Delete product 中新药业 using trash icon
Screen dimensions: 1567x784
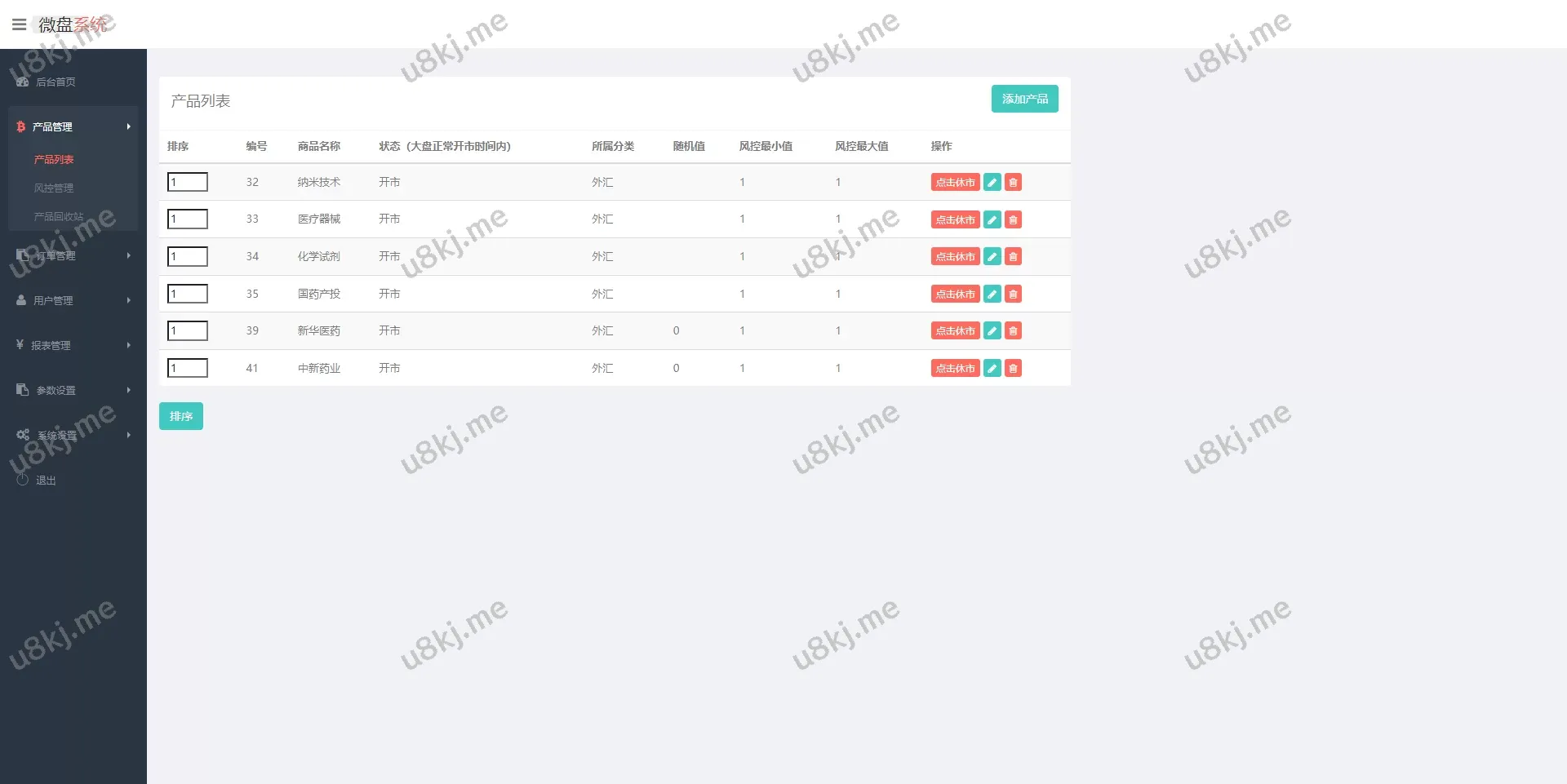pos(1013,368)
